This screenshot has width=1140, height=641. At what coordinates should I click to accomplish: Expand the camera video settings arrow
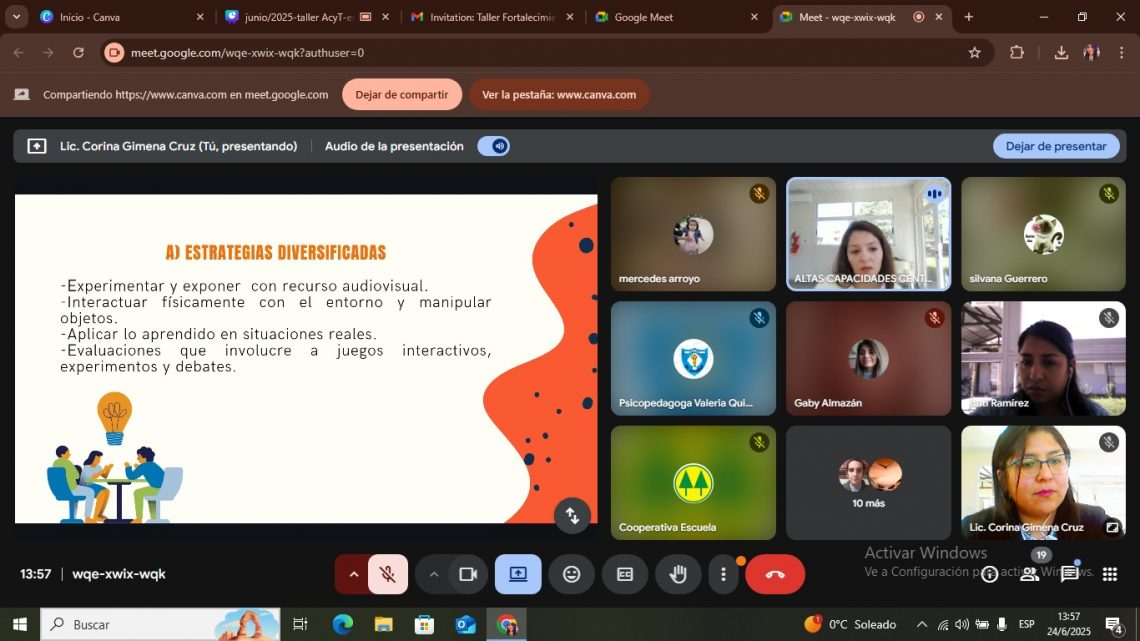434,574
